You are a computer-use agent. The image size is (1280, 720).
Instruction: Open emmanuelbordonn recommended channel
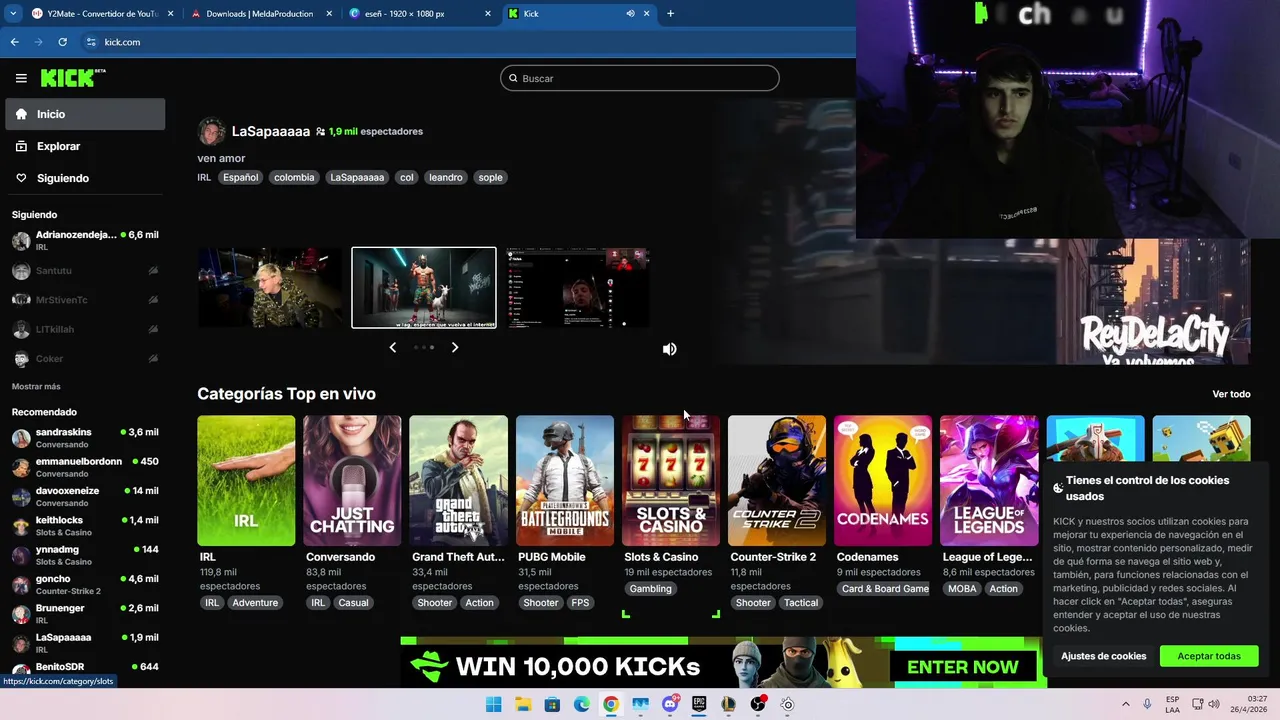(85, 467)
